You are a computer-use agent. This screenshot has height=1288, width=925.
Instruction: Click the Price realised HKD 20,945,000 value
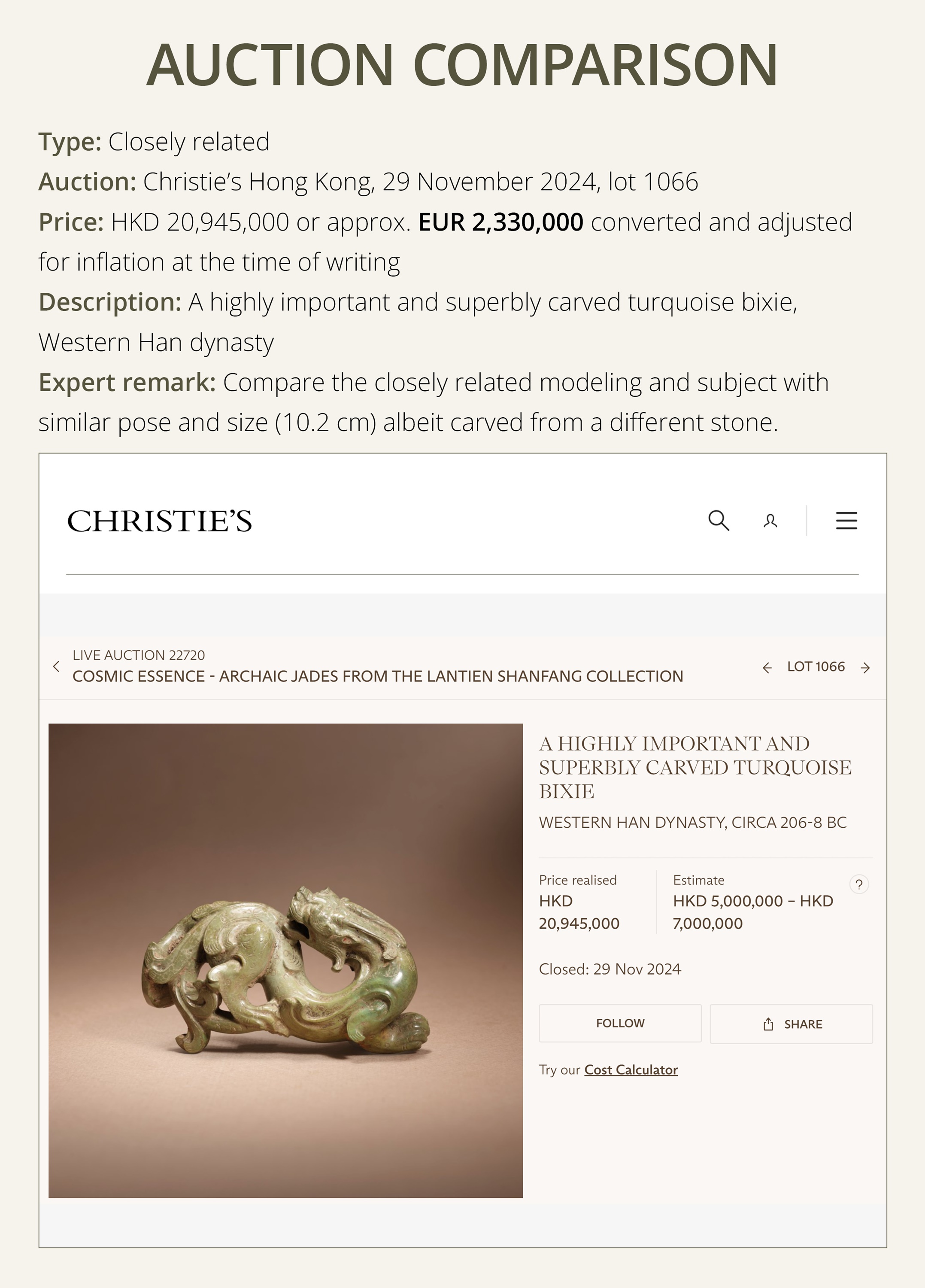[x=579, y=912]
